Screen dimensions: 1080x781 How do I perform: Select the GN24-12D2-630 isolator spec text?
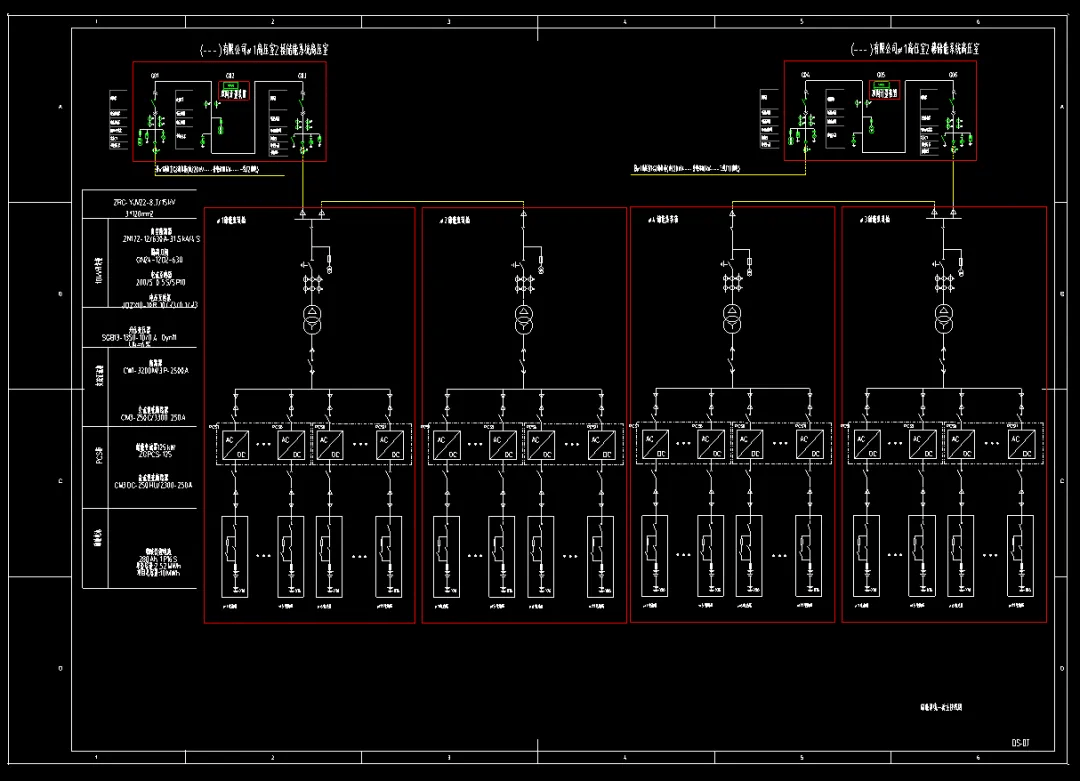[143, 259]
